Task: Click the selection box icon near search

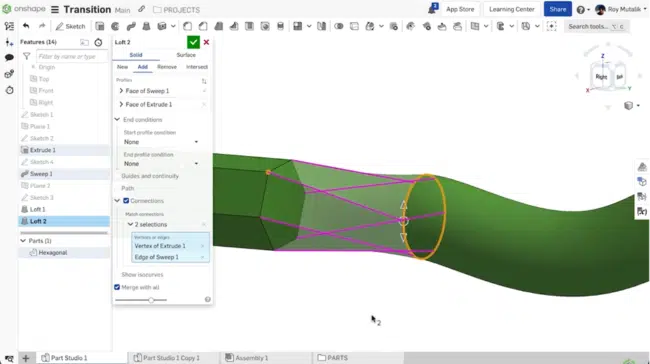Action: [551, 26]
